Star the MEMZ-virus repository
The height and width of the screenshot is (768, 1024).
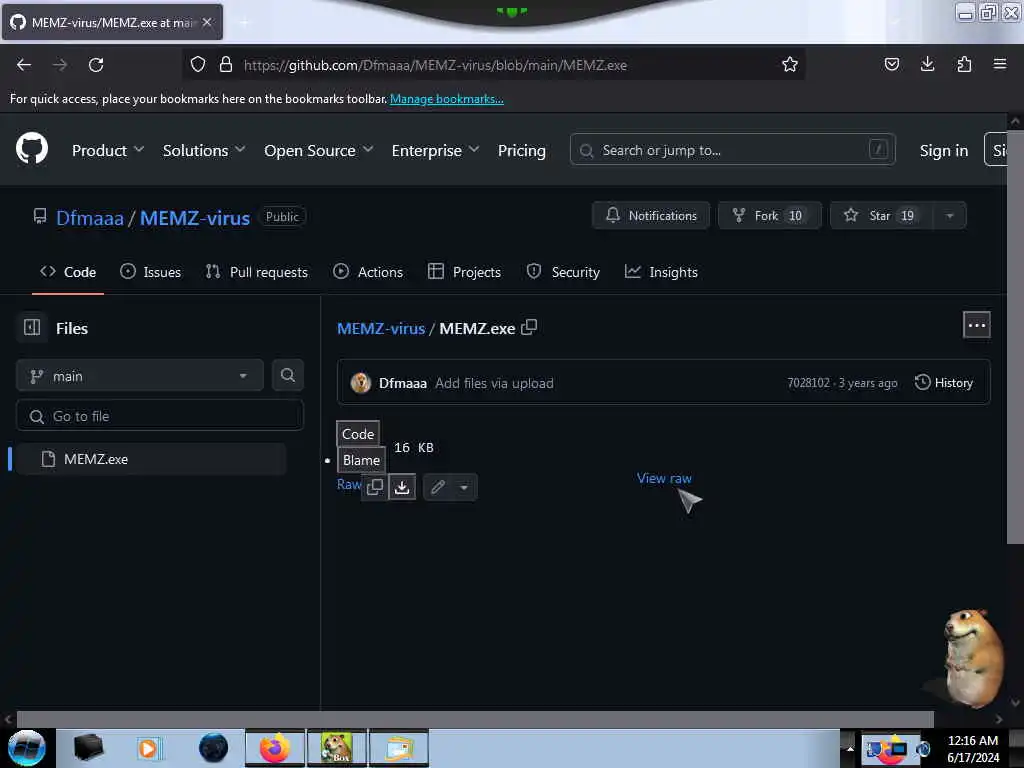882,216
